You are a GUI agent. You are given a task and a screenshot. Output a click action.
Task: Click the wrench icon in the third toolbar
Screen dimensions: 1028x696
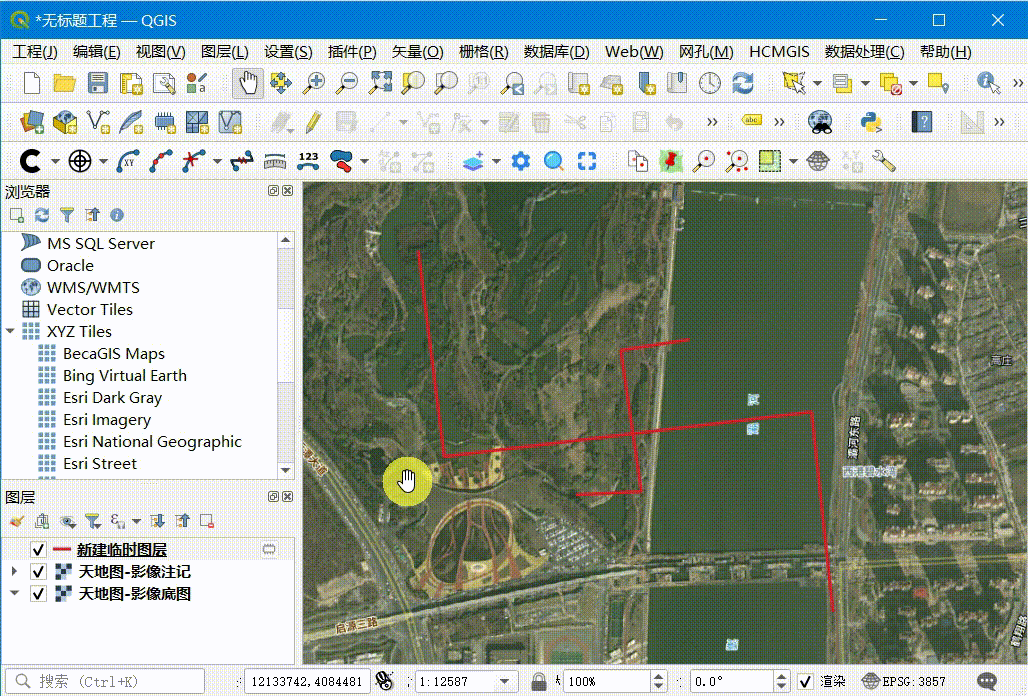pos(884,161)
